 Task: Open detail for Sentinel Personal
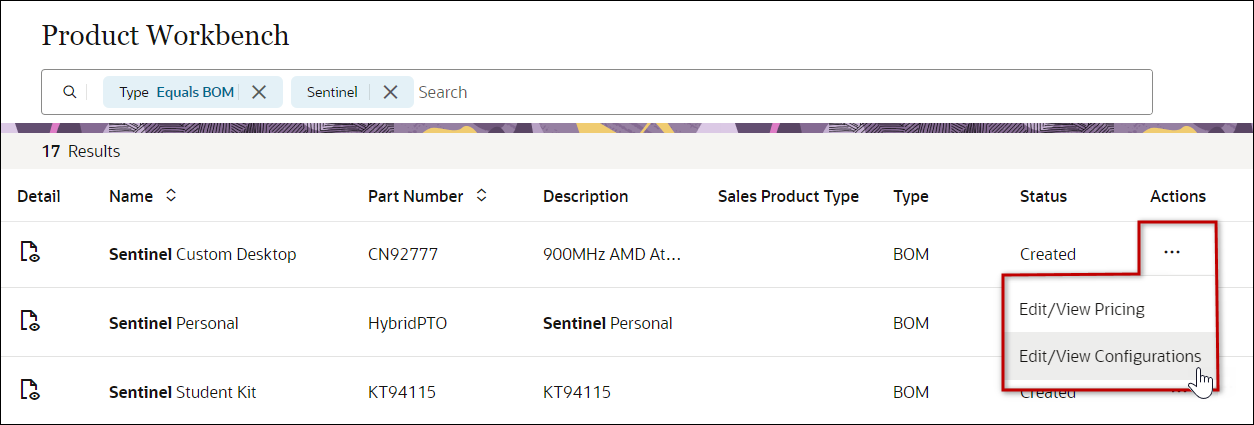click(30, 323)
